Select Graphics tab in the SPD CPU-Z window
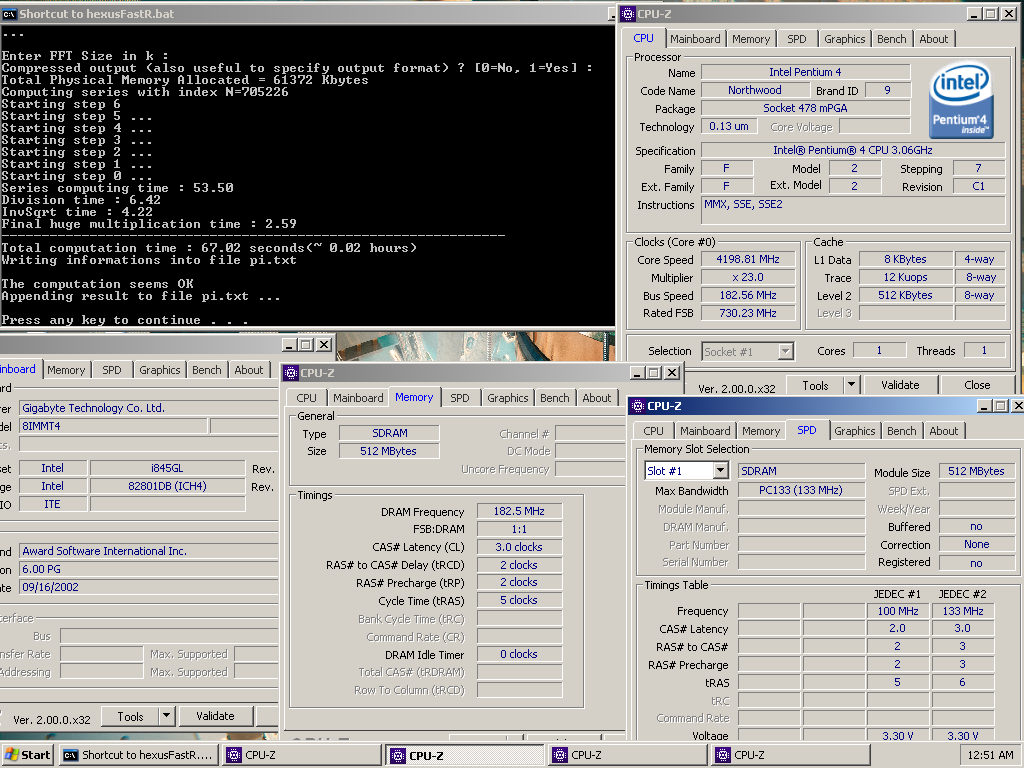This screenshot has height=768, width=1024. tap(854, 431)
